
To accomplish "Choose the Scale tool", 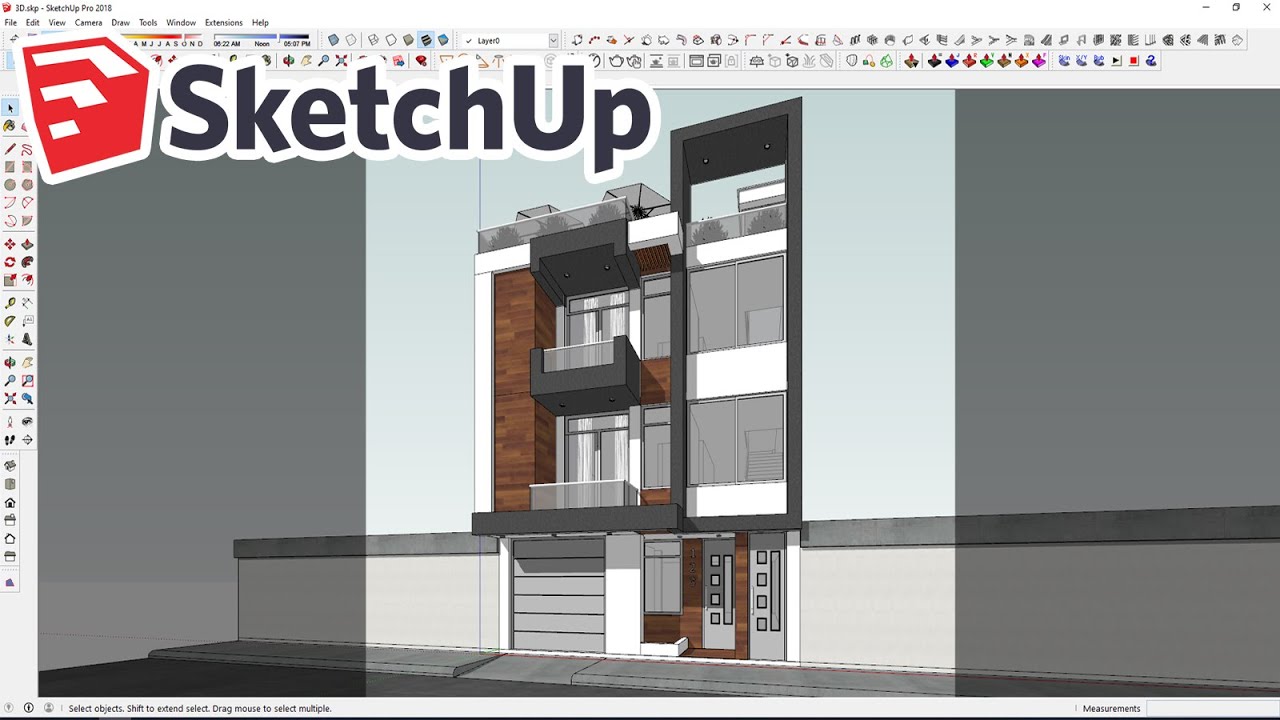I will pos(10,280).
